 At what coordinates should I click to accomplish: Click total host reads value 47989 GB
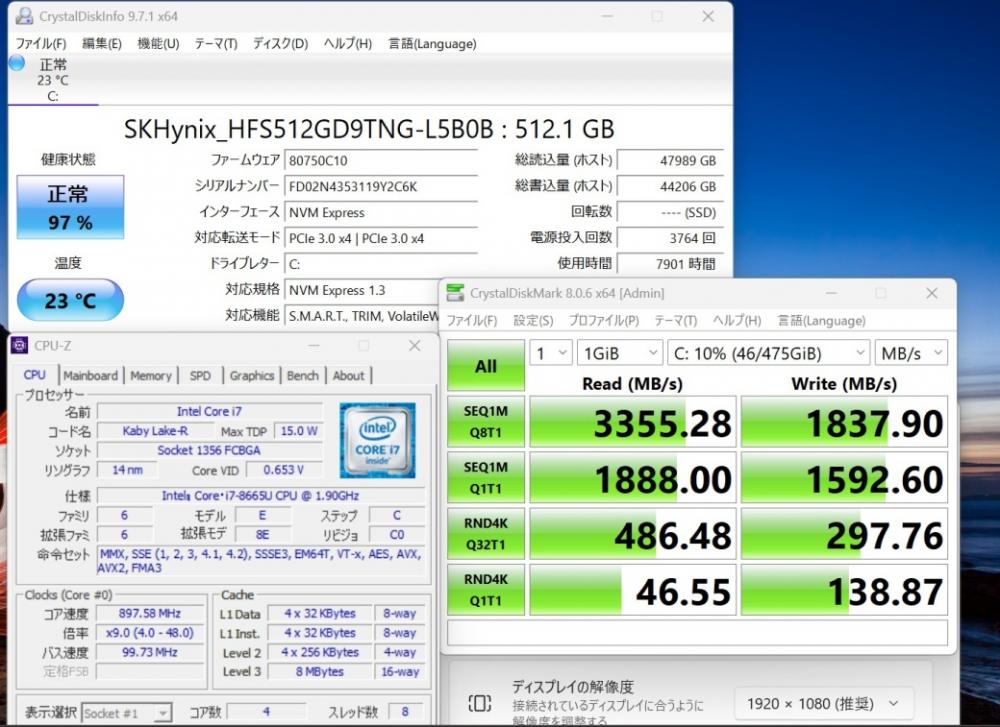point(670,160)
